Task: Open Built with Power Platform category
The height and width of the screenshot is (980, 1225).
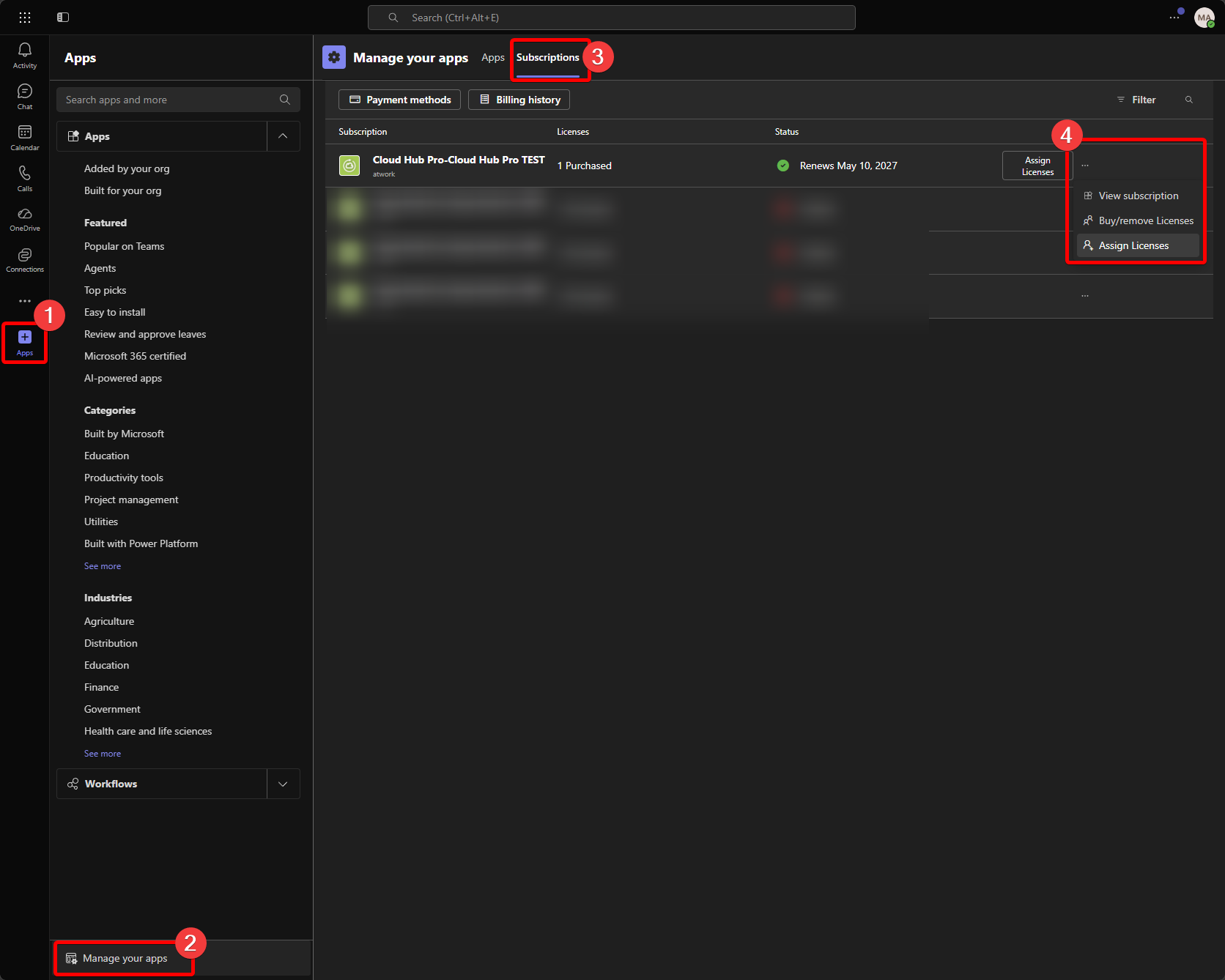Action: coord(141,543)
